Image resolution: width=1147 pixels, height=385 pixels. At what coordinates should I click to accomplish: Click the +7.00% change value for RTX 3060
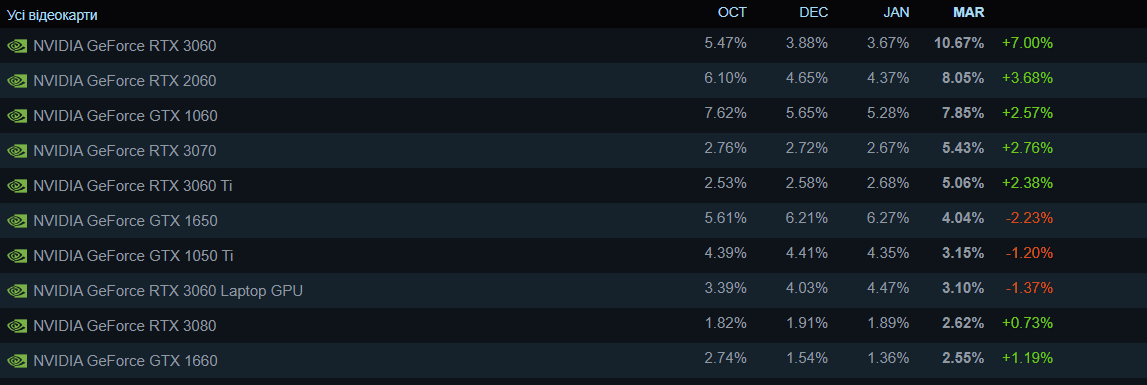(1027, 43)
